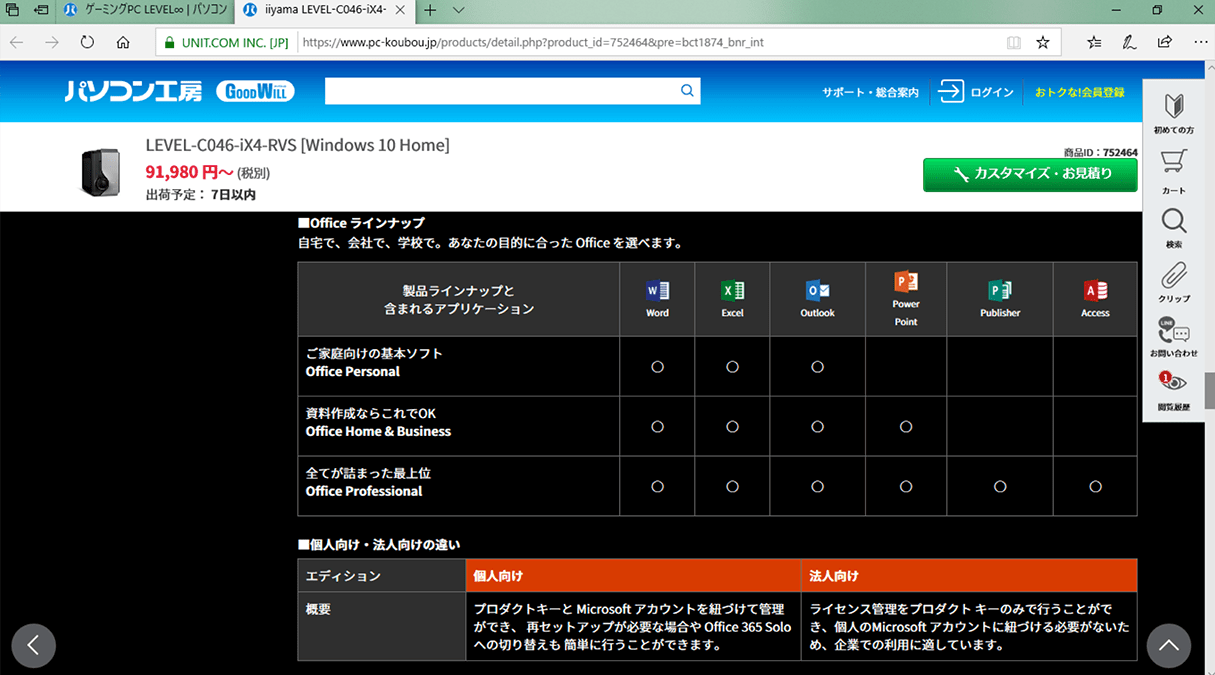This screenshot has height=675, width=1215.
Task: Click the 個人向け column header
Action: click(x=633, y=576)
